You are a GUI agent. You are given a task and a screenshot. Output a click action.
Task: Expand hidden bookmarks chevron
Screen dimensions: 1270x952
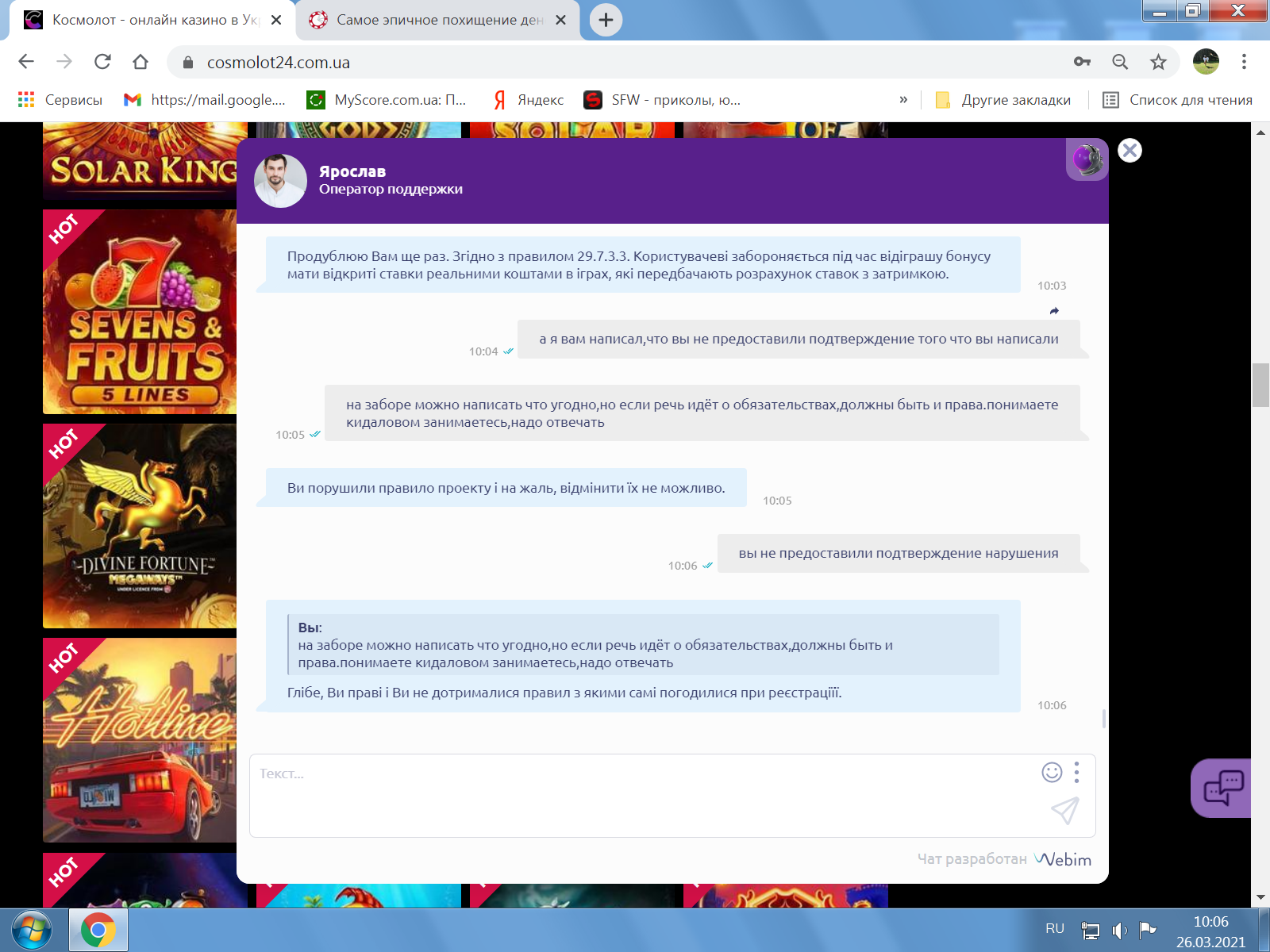click(x=903, y=100)
